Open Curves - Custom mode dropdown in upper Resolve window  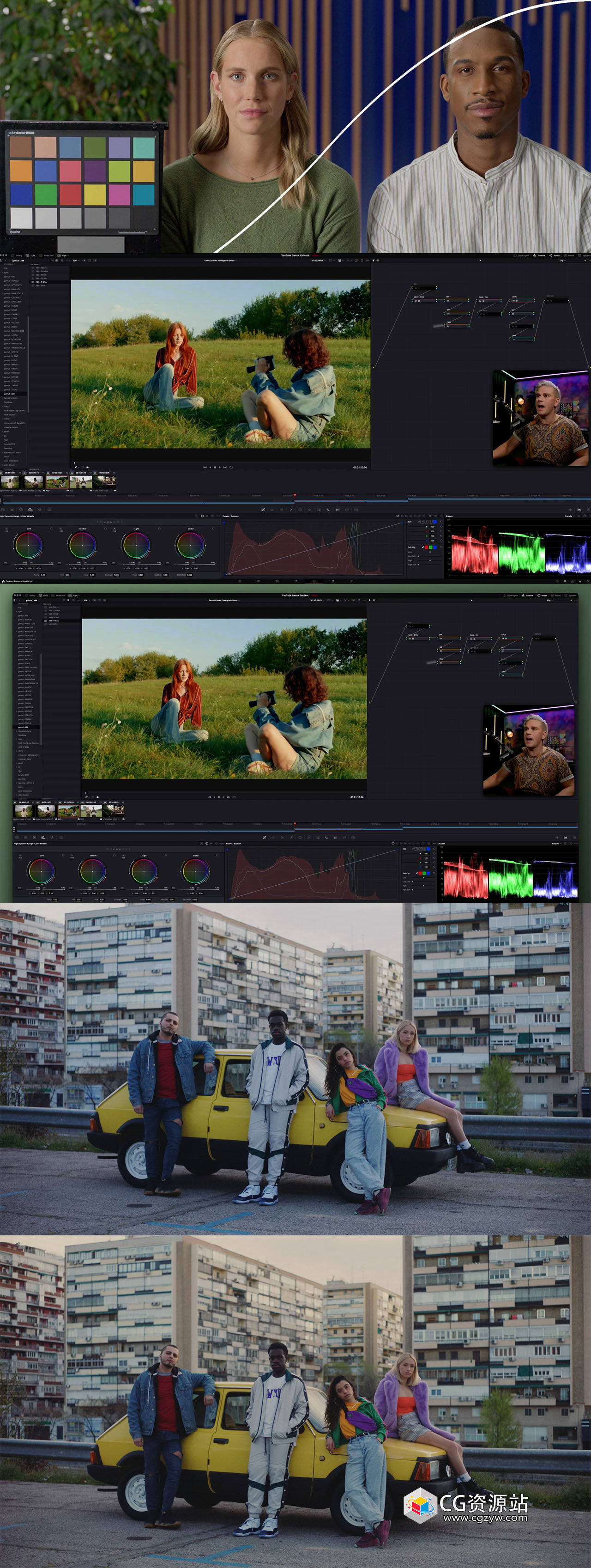point(231,516)
